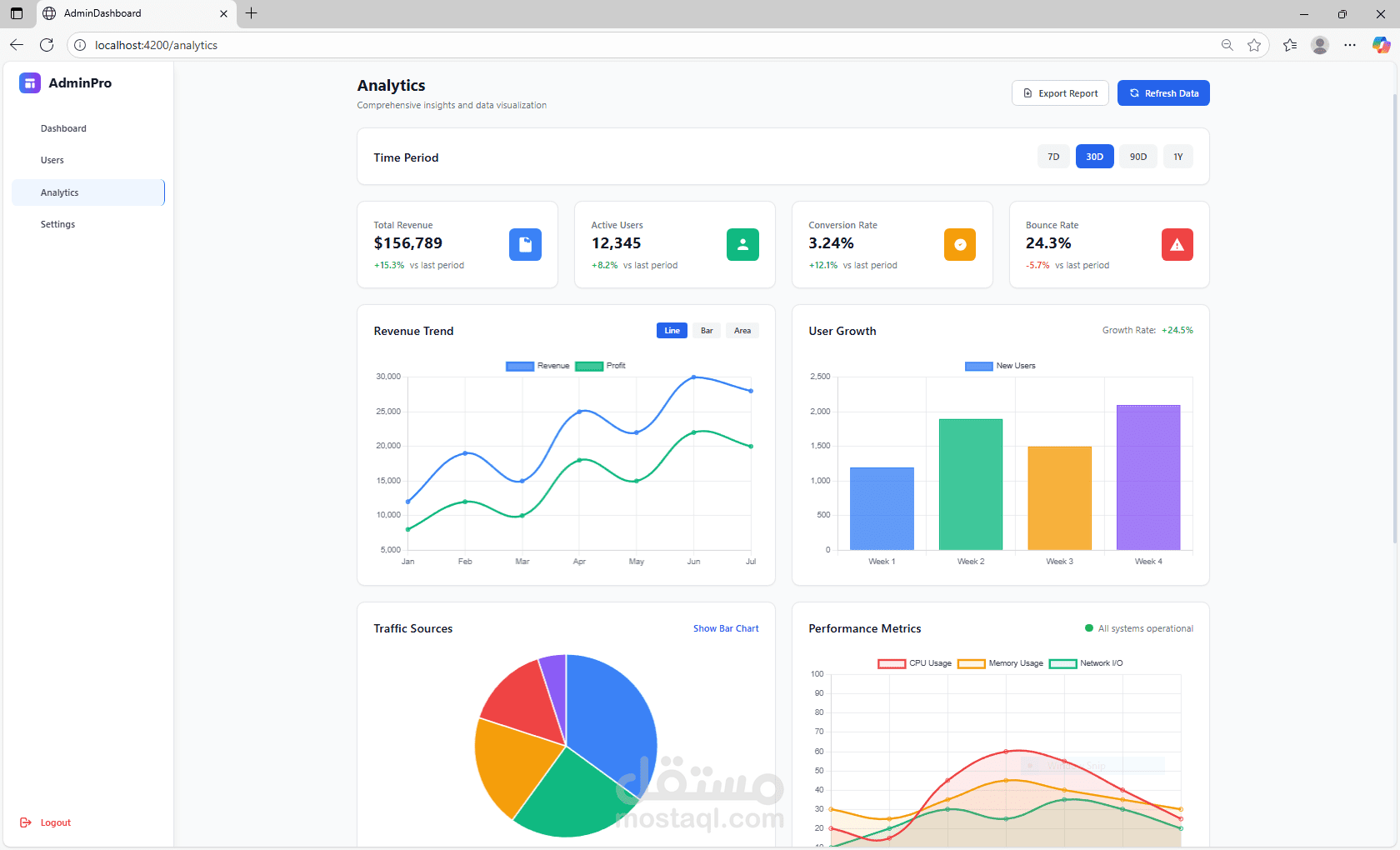This screenshot has height=850, width=1400.
Task: Click the Total Revenue value $156,789
Action: (408, 243)
